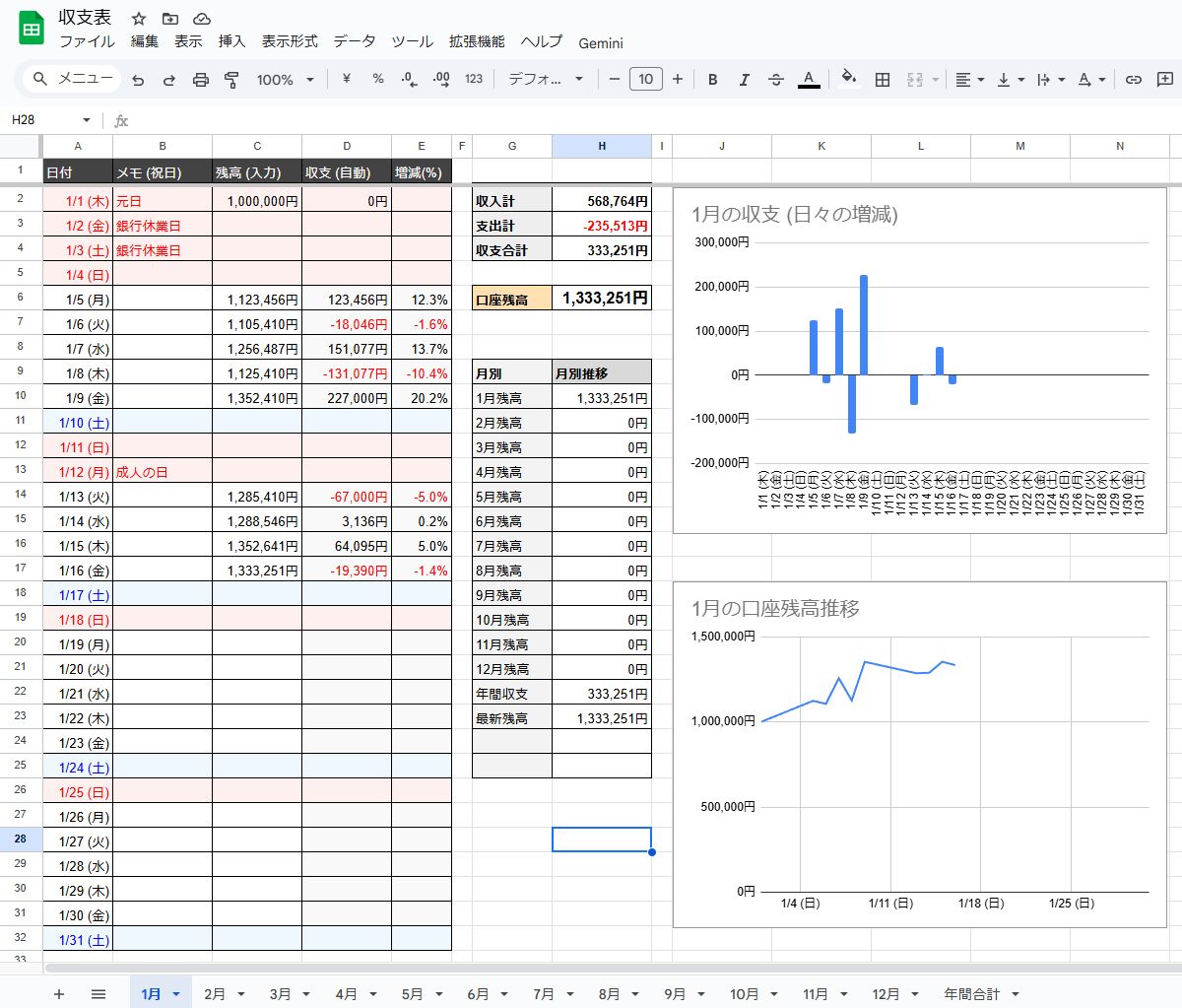Open the all sheets list icon
Image resolution: width=1182 pixels, height=1008 pixels.
pos(98,993)
